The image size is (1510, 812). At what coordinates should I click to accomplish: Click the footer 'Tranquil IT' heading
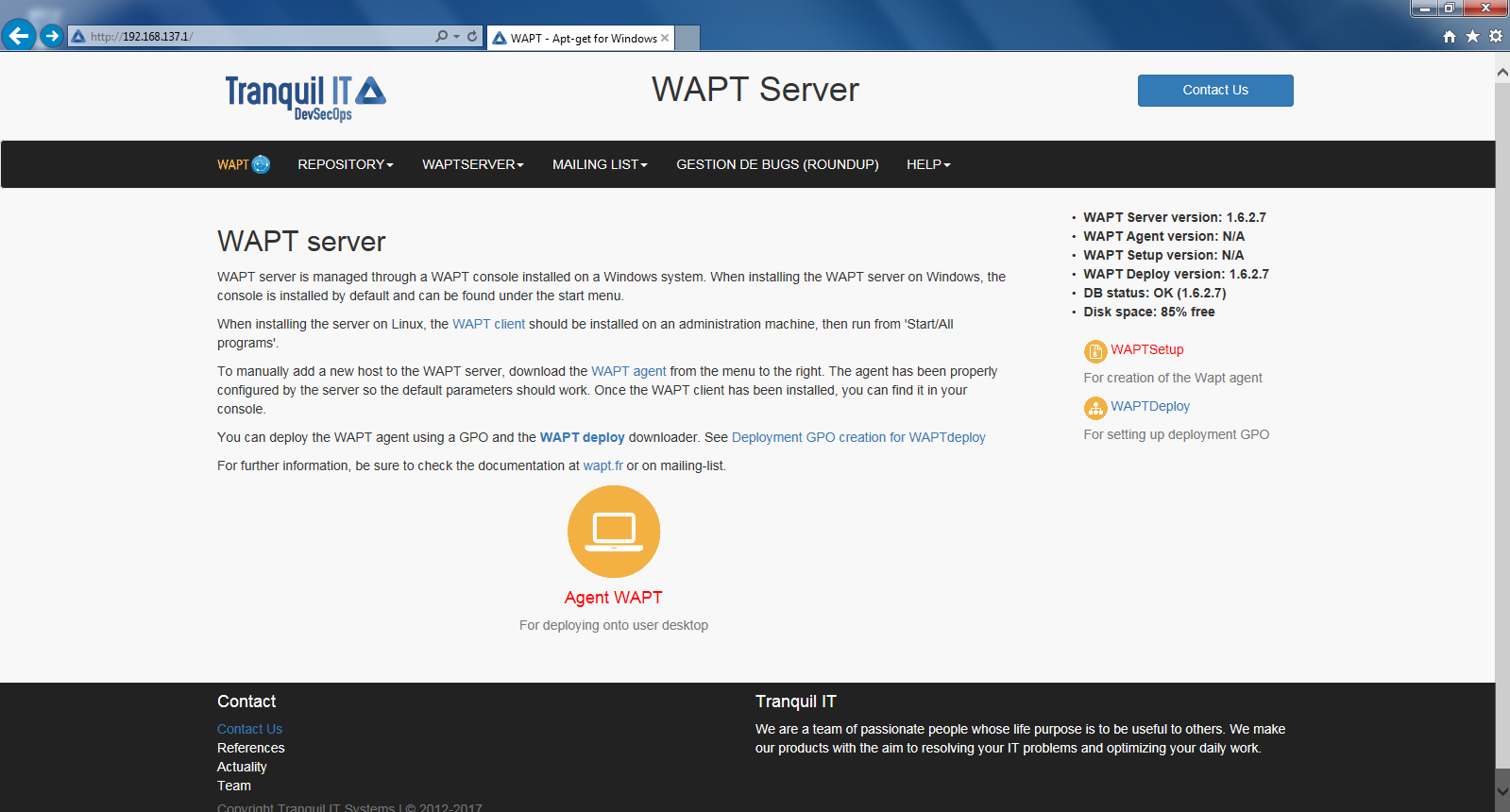(x=796, y=702)
